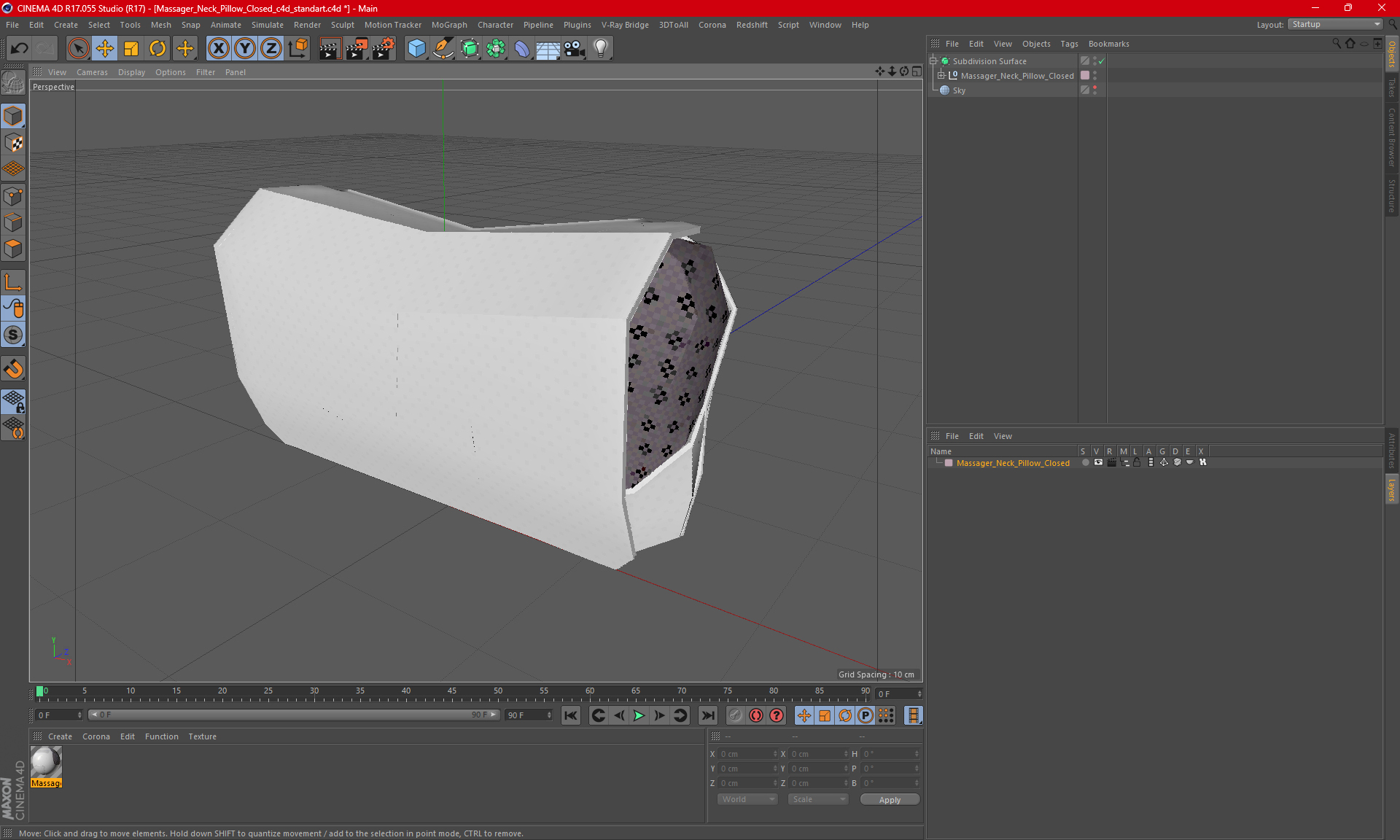Open the Layout Startup dropdown
Image resolution: width=1400 pixels, height=840 pixels.
pyautogui.click(x=1336, y=24)
